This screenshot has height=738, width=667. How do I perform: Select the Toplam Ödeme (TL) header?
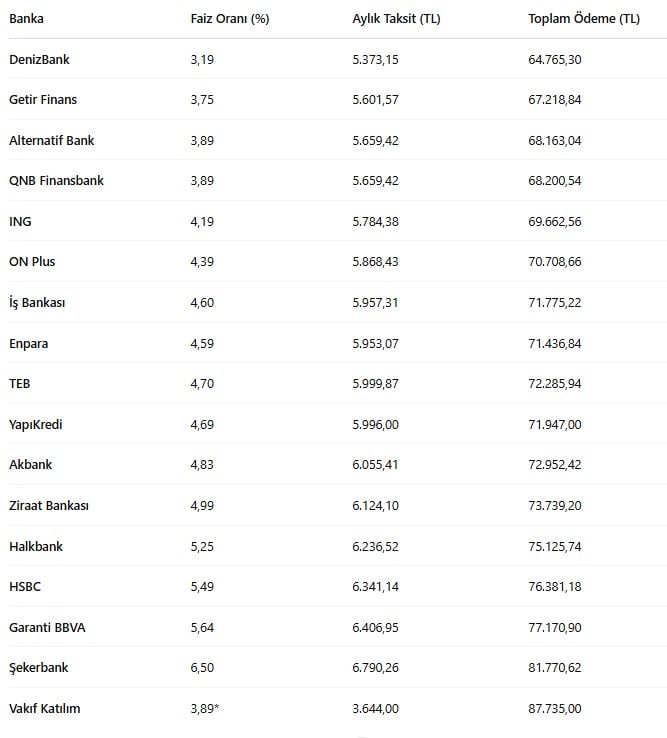[x=584, y=19]
